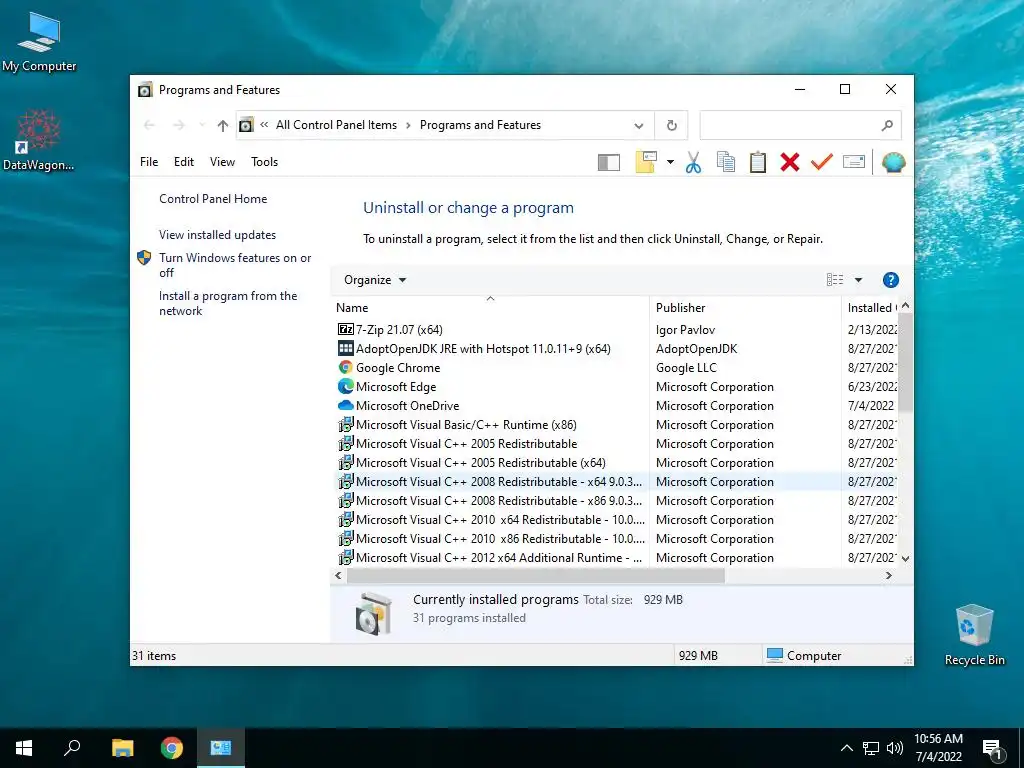Click the Copy toolbar icon
1024x768 pixels.
726,162
